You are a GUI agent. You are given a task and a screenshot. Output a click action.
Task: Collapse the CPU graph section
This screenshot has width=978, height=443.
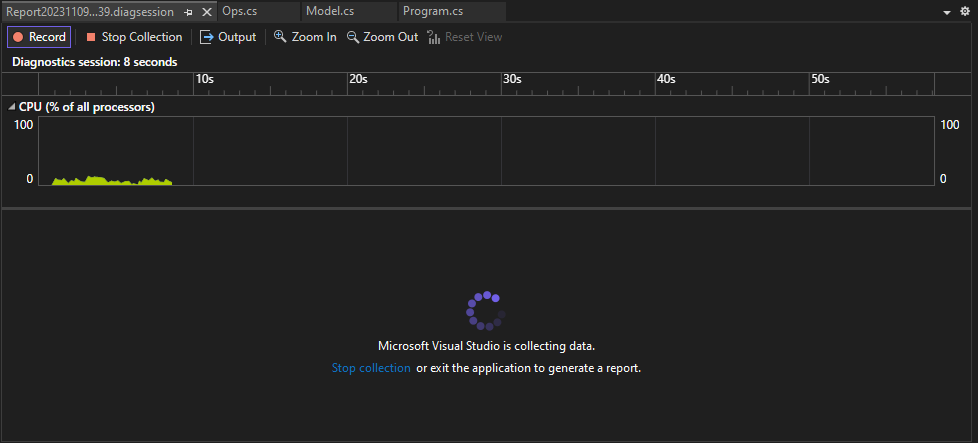click(x=12, y=107)
